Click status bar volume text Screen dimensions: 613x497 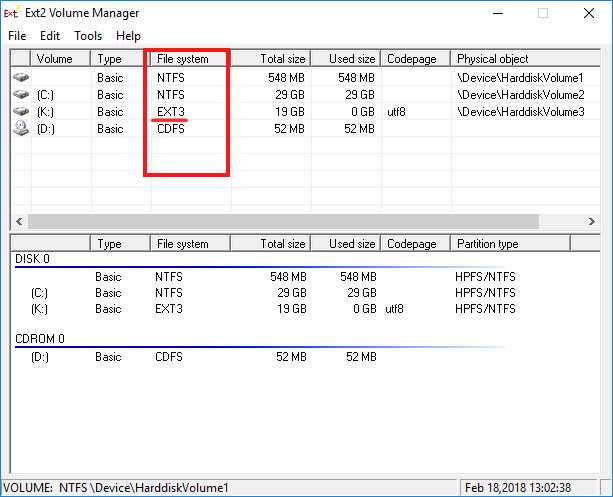(x=116, y=488)
